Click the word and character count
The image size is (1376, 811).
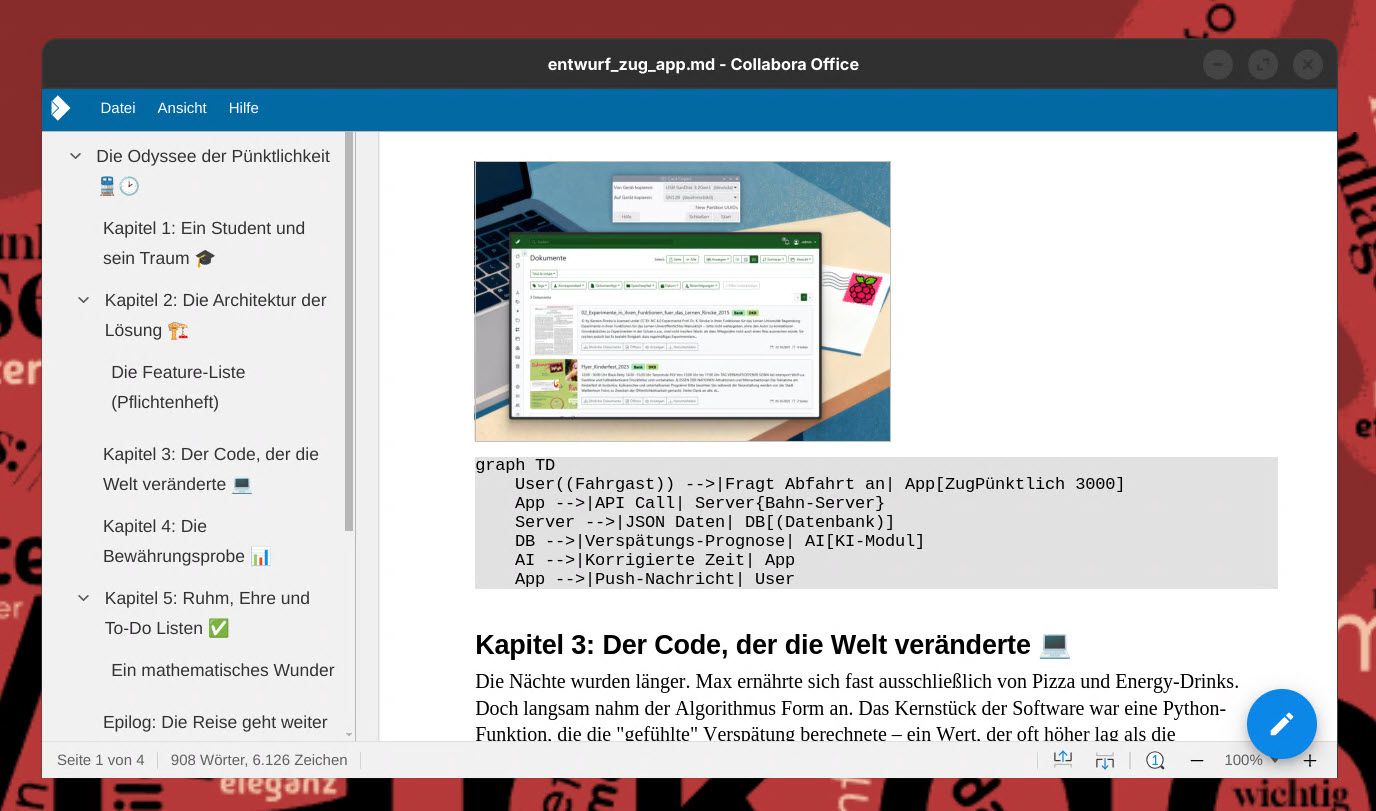click(259, 760)
